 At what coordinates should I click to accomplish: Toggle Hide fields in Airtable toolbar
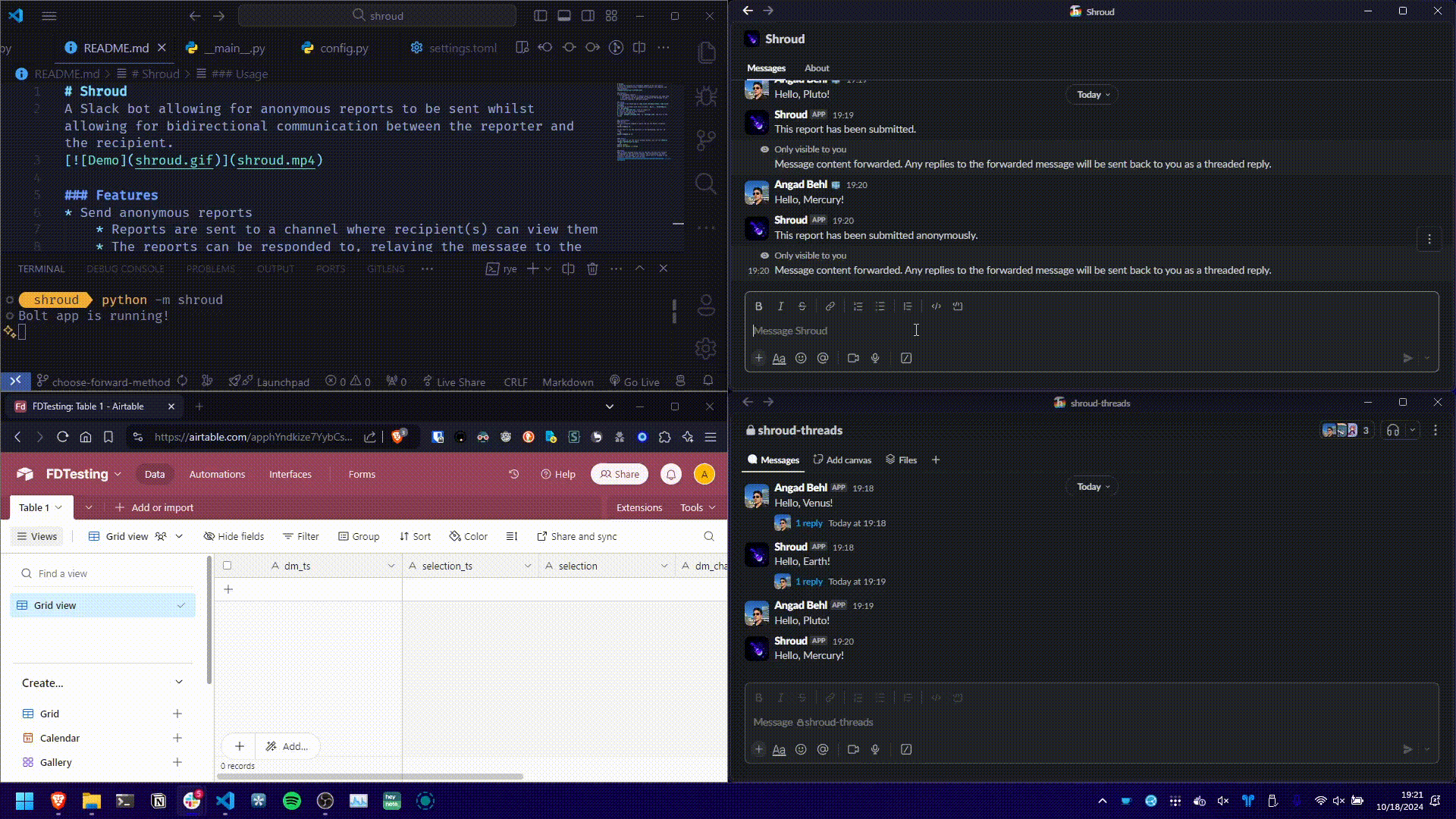(x=234, y=536)
